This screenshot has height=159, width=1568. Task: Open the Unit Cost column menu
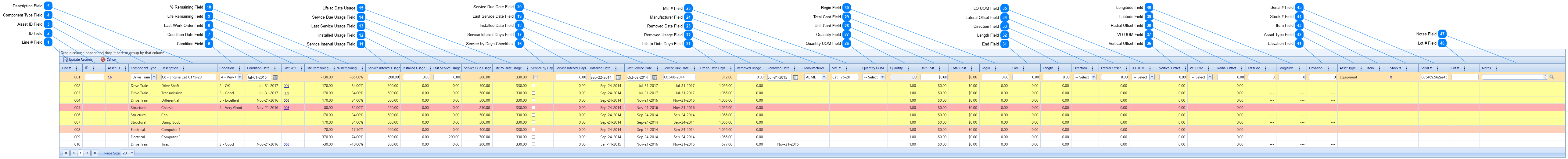[x=940, y=68]
